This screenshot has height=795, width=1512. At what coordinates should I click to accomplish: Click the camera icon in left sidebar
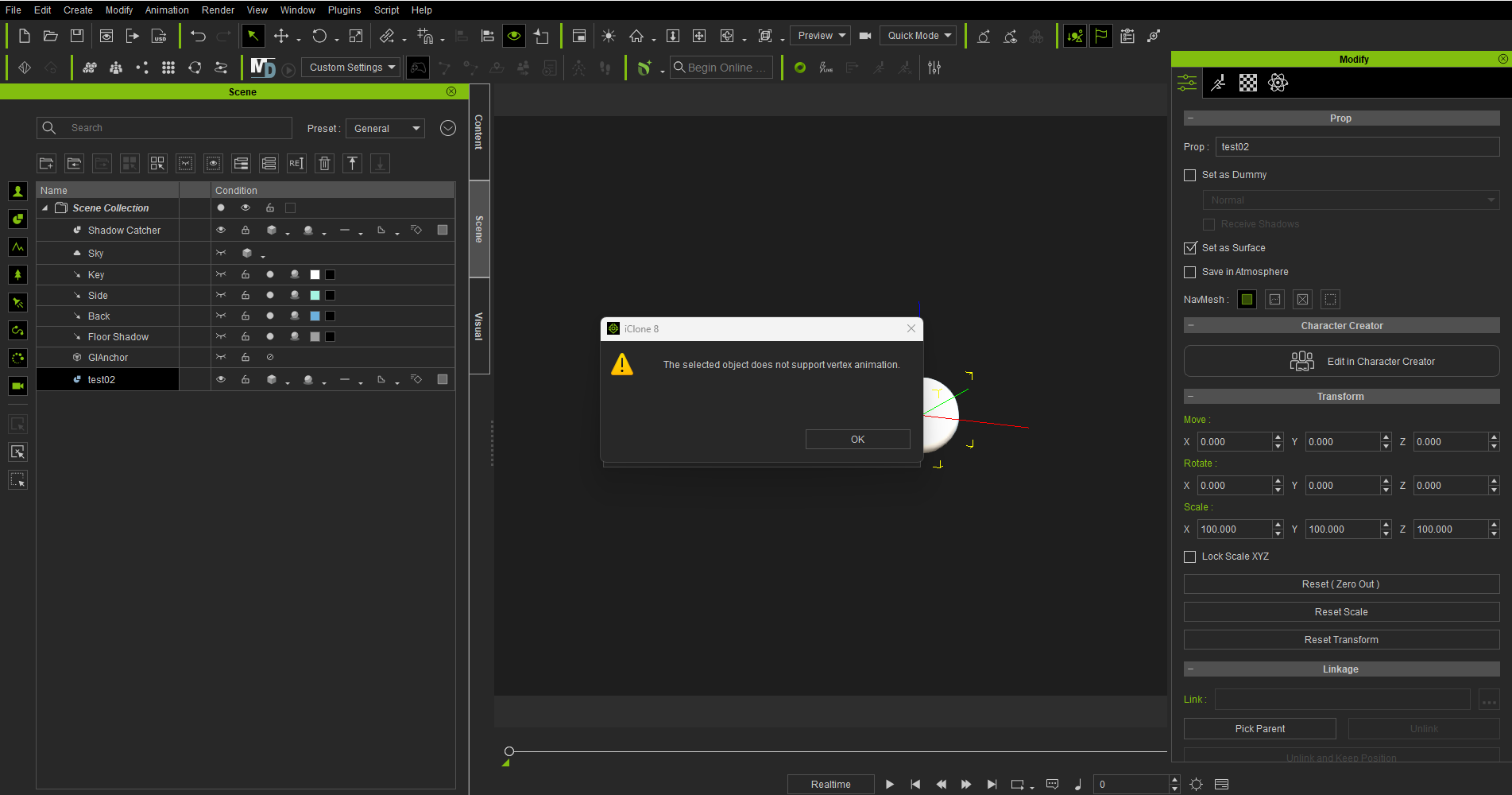(x=17, y=386)
